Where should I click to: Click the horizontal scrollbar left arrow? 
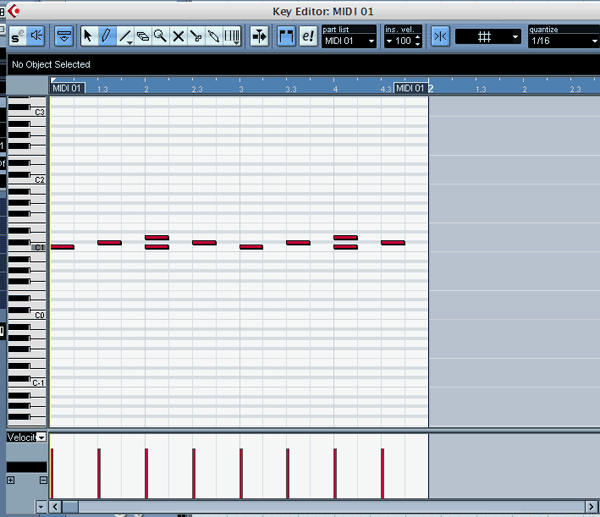[x=56, y=507]
